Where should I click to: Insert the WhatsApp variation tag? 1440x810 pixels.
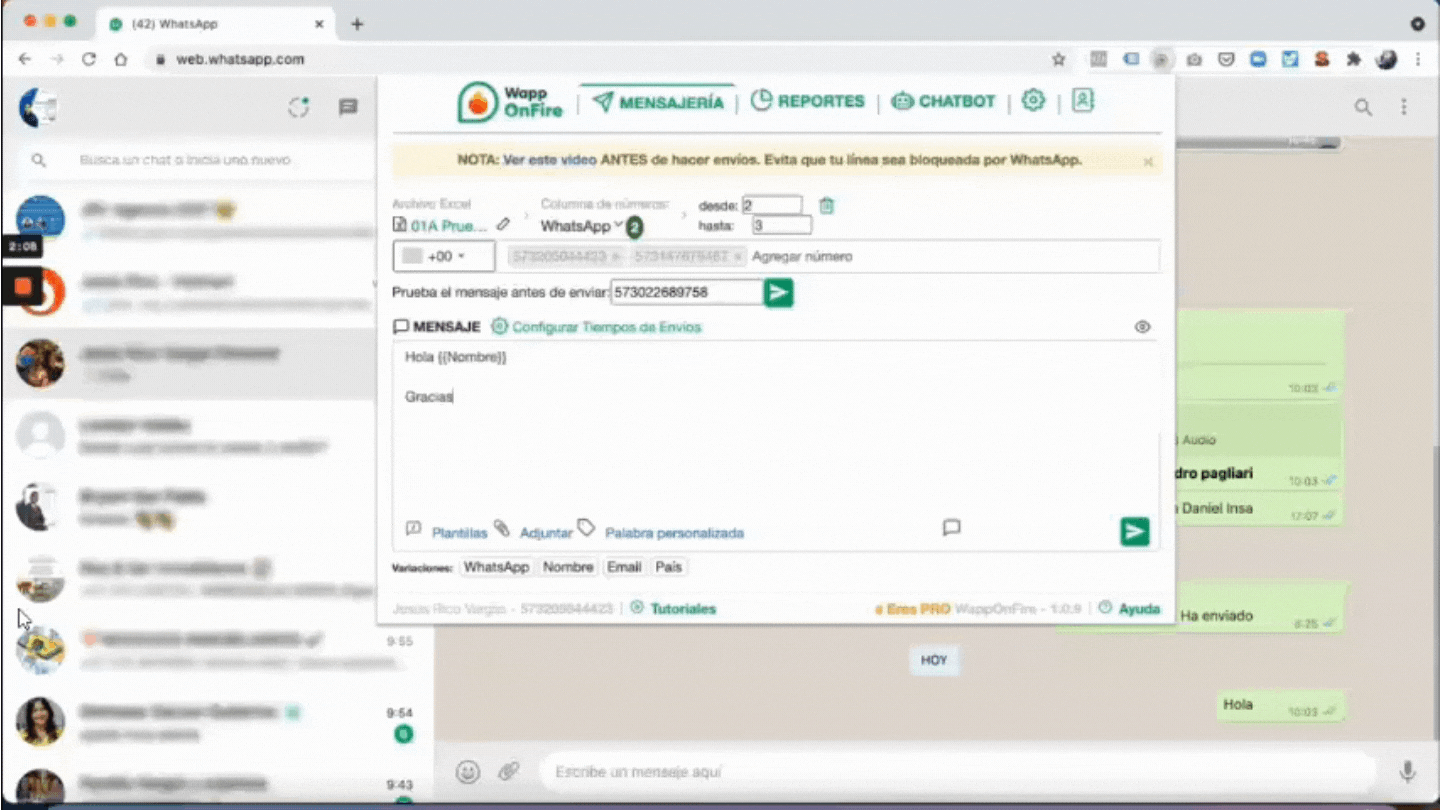pyautogui.click(x=496, y=567)
